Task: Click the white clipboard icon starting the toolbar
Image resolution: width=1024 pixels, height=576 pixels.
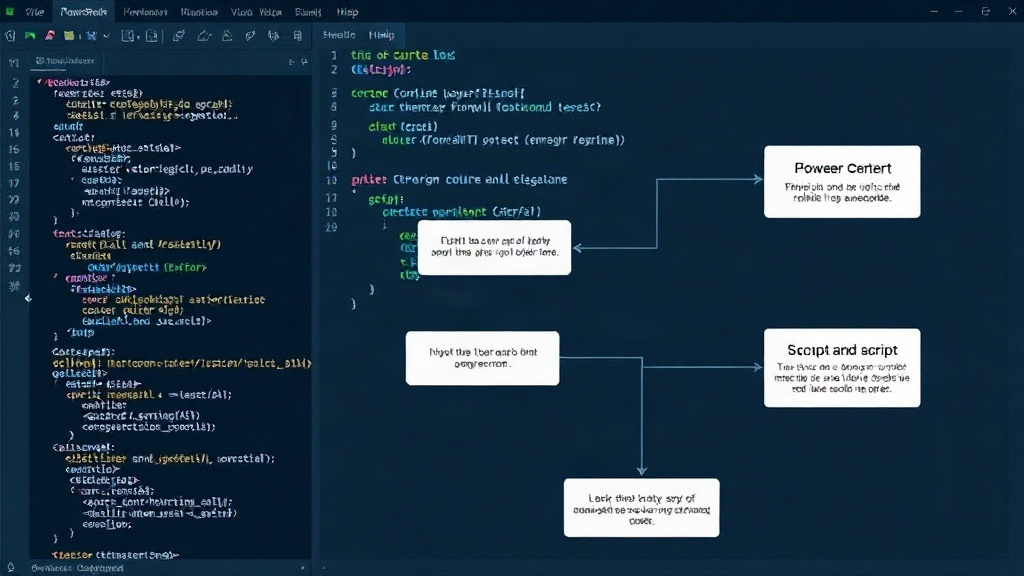Action: coord(10,36)
